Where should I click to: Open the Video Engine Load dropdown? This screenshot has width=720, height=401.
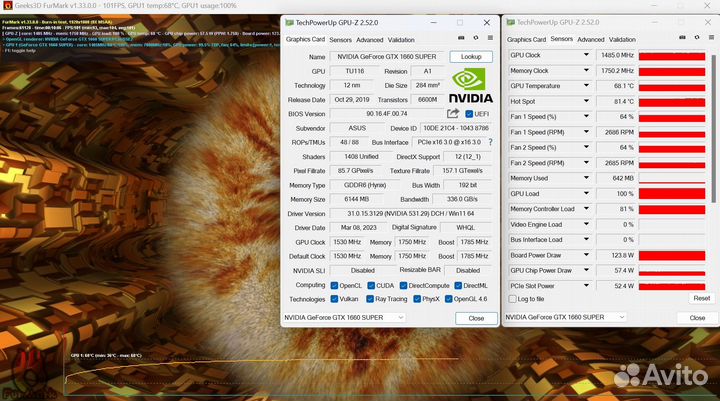click(x=586, y=225)
